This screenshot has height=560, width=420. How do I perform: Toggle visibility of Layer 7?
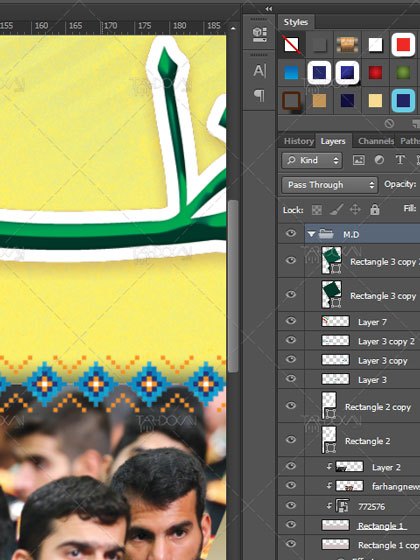(x=291, y=321)
